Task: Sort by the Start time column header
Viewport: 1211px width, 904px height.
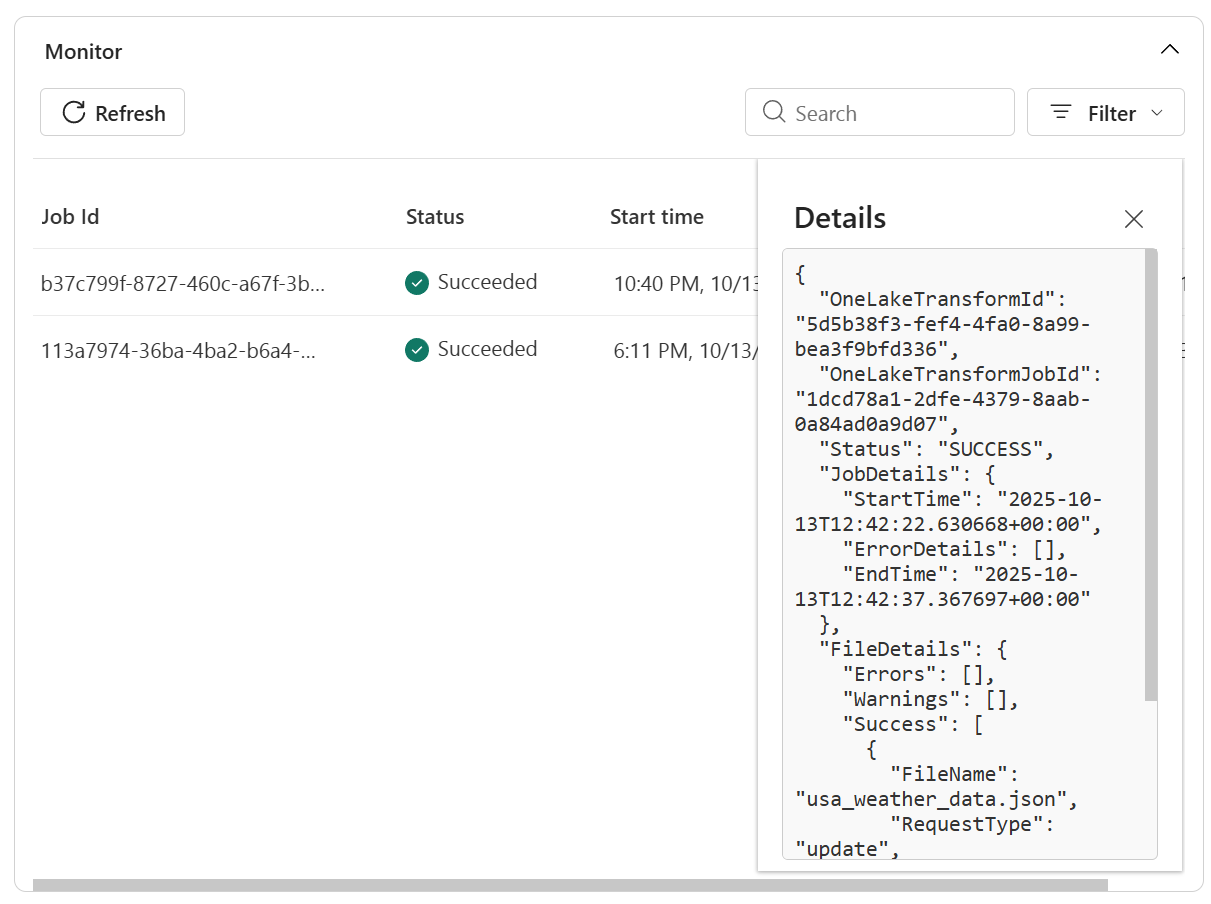Action: (656, 216)
